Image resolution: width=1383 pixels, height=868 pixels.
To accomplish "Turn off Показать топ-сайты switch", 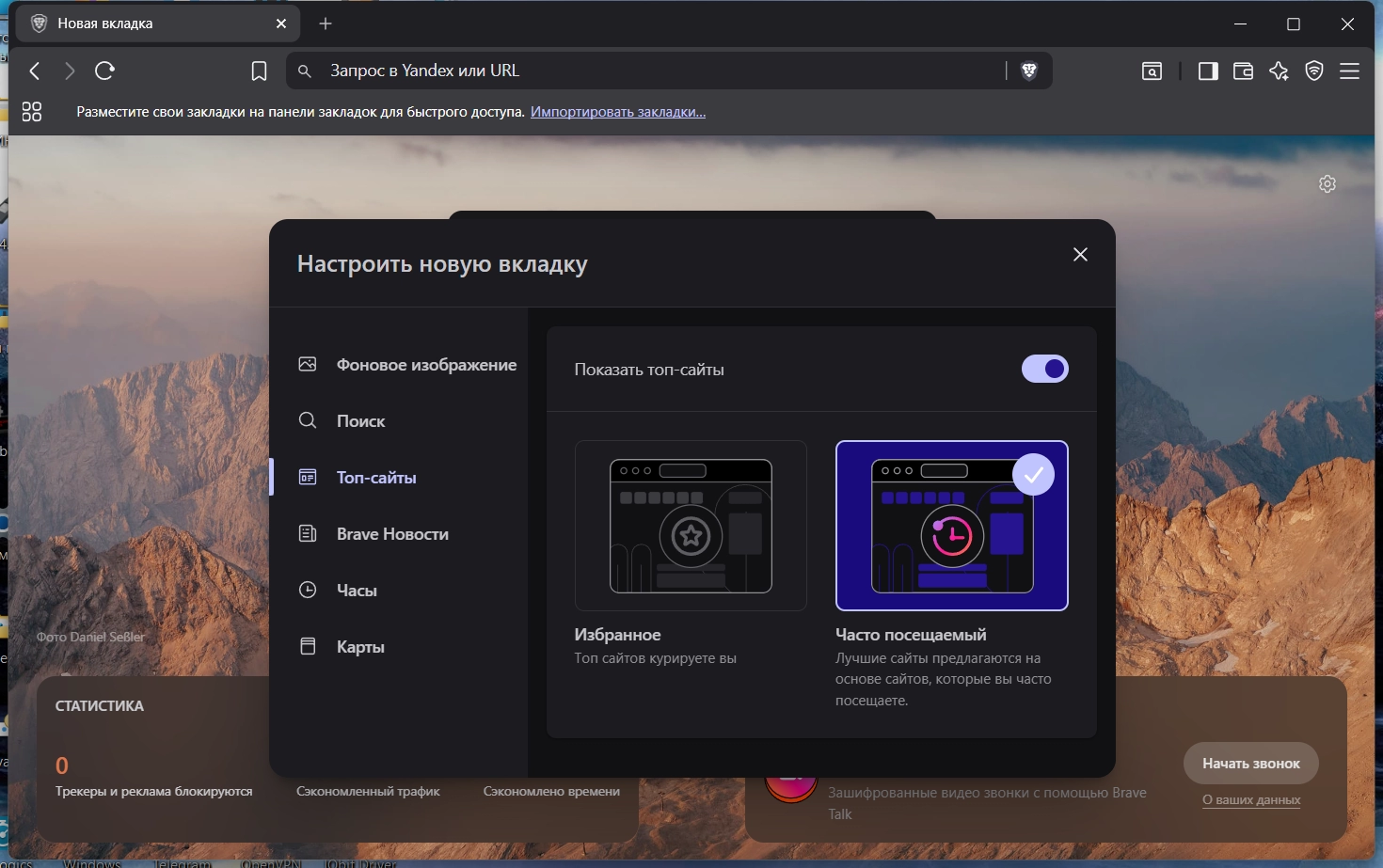I will click(x=1045, y=369).
